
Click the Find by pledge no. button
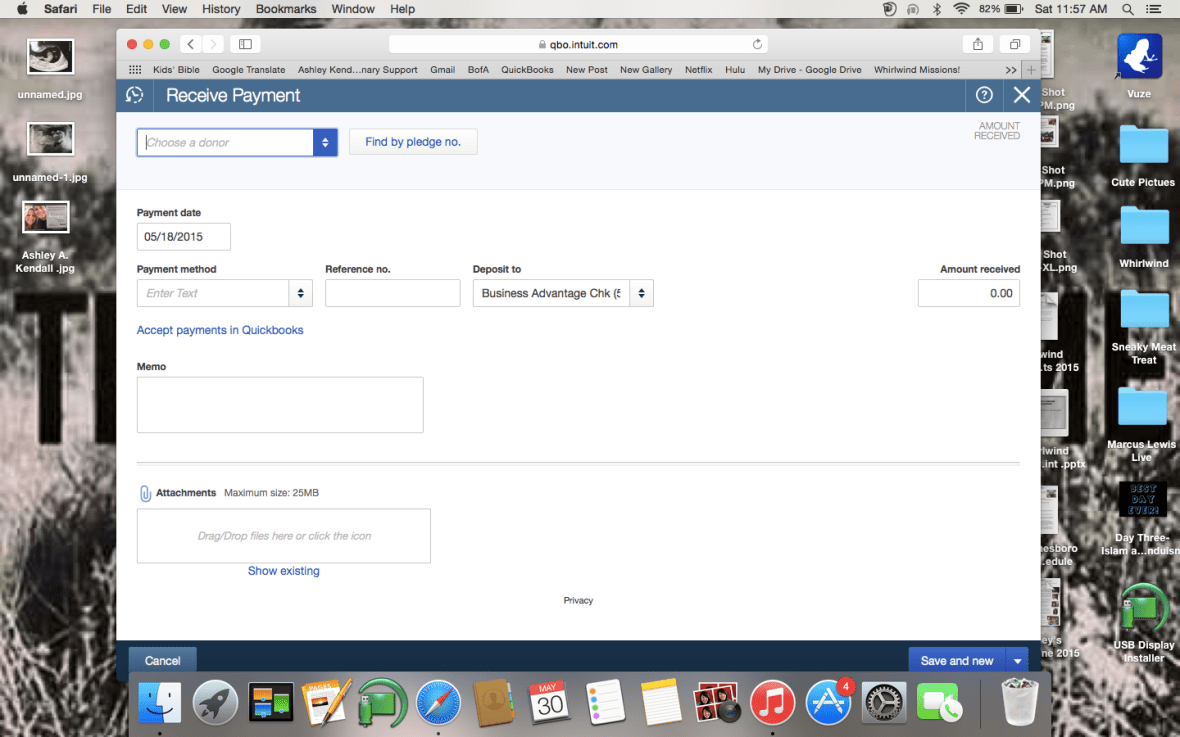413,142
